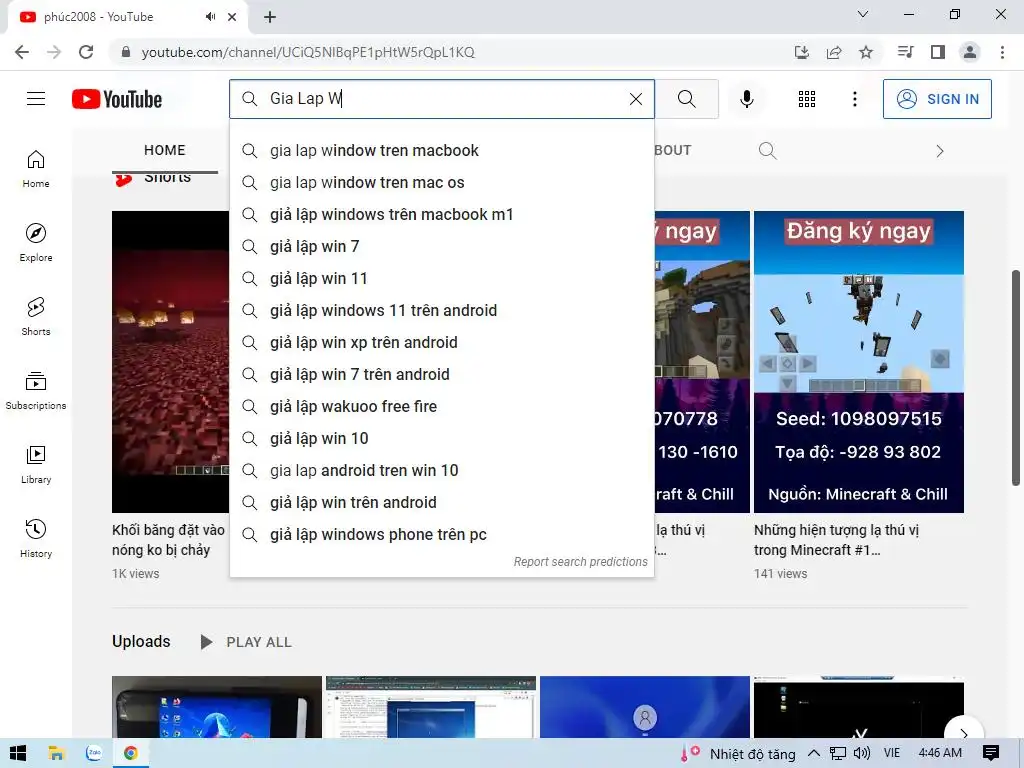The height and width of the screenshot is (768, 1024).
Task: Choose suggestion 'giả lập win 10'
Action: [x=441, y=438]
